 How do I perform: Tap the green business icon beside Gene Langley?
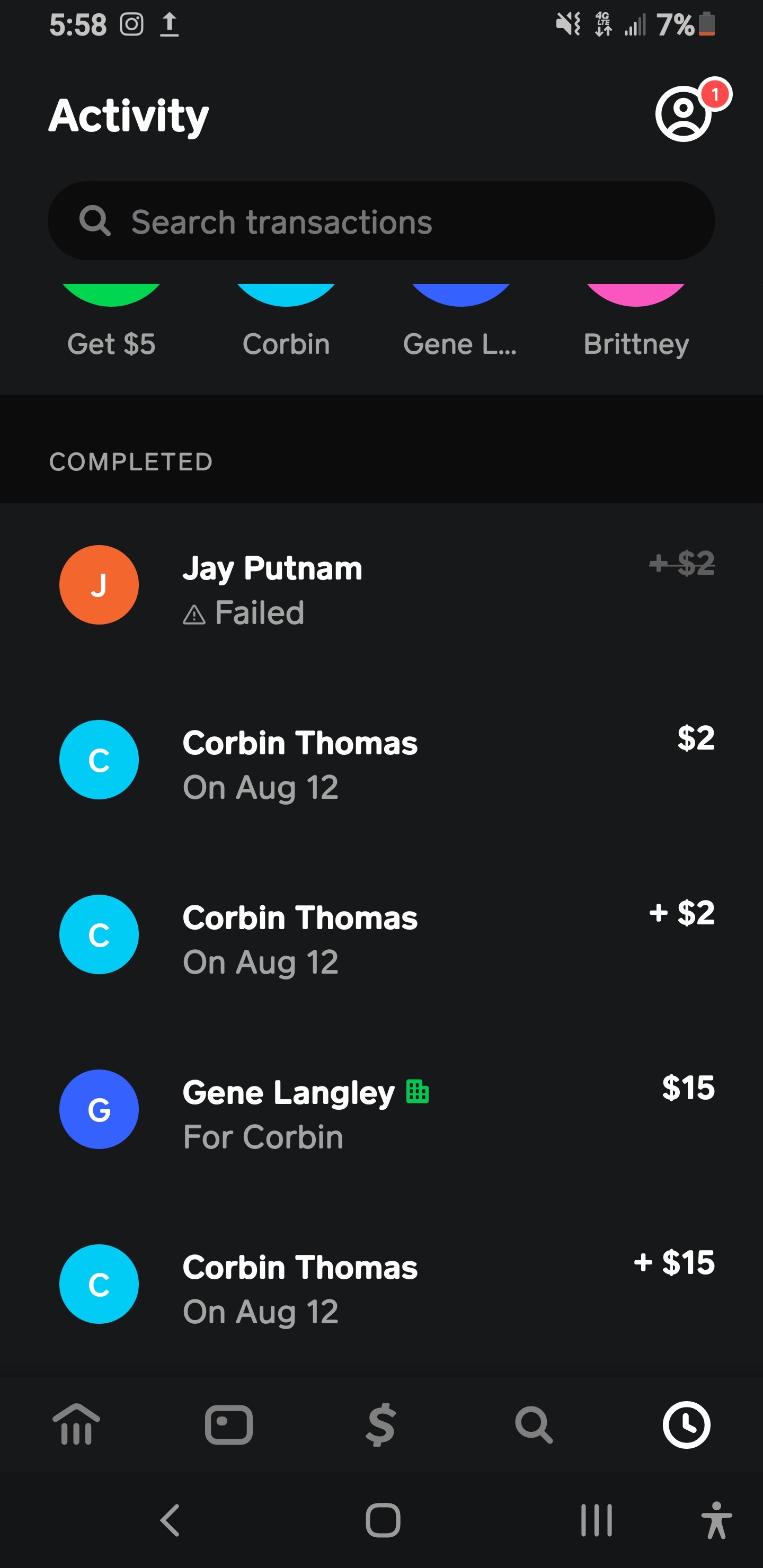coord(418,1091)
